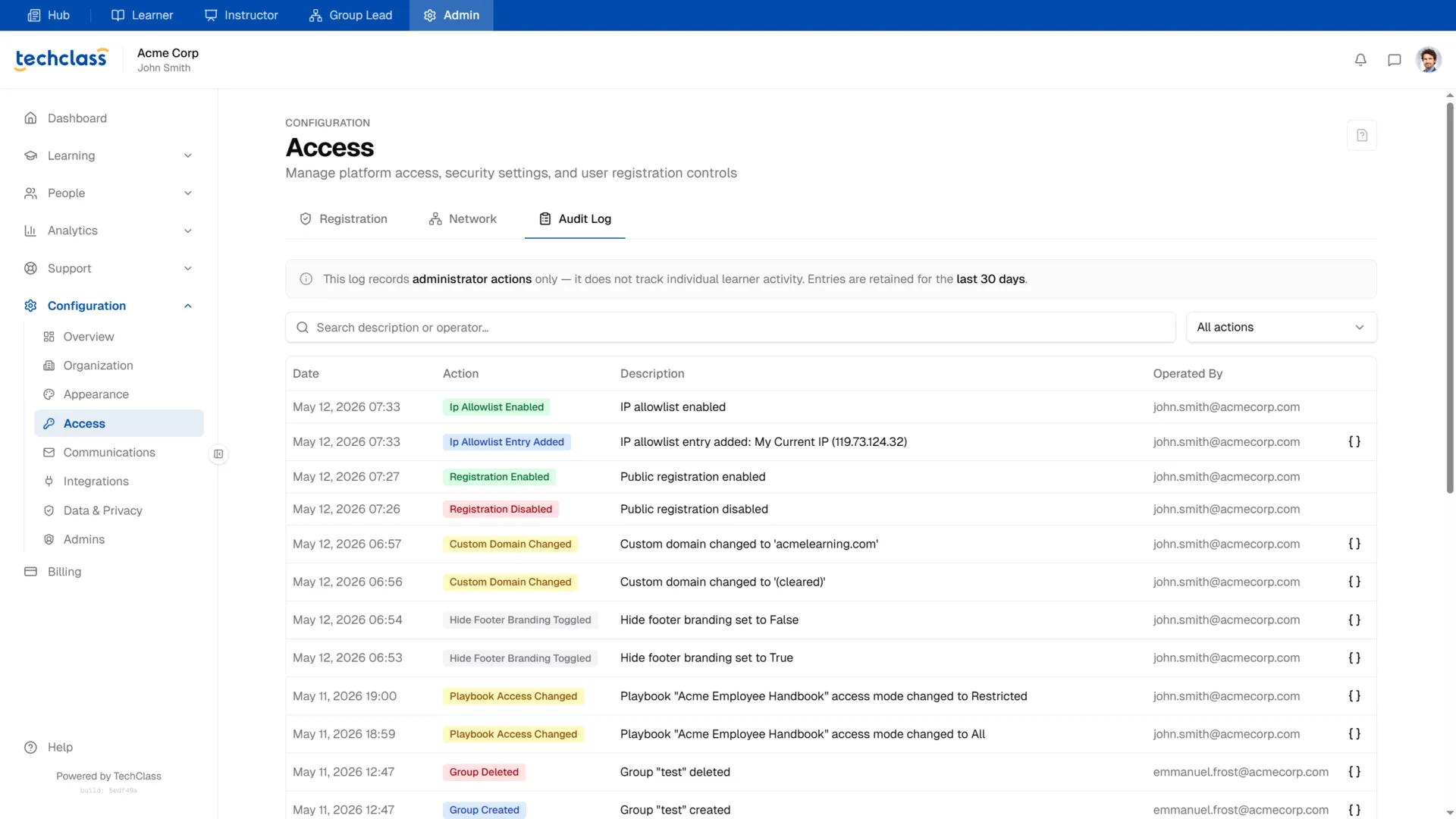Switch to the Group Lead top tab
The image size is (1456, 819).
pyautogui.click(x=350, y=15)
